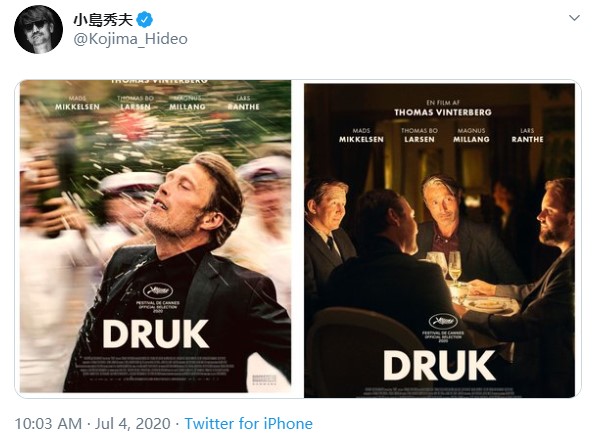Open the display name 小島秀夫

[103, 20]
